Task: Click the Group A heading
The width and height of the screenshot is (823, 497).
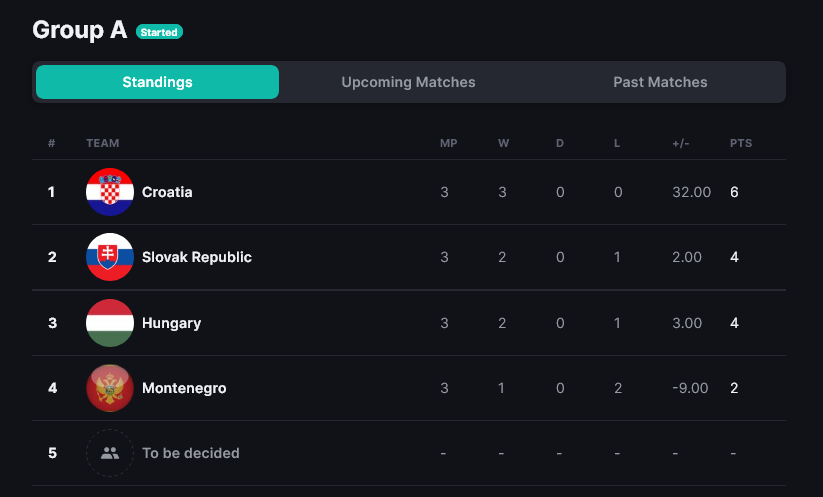Action: 79,30
